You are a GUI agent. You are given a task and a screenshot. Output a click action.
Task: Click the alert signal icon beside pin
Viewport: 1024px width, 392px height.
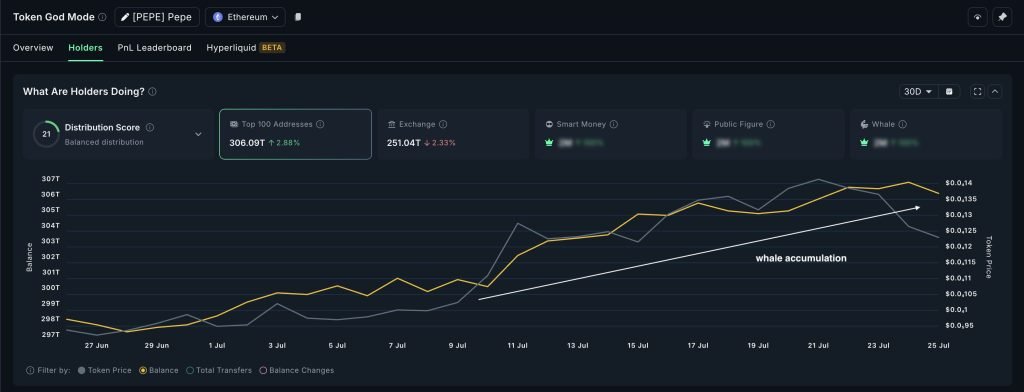coord(977,18)
